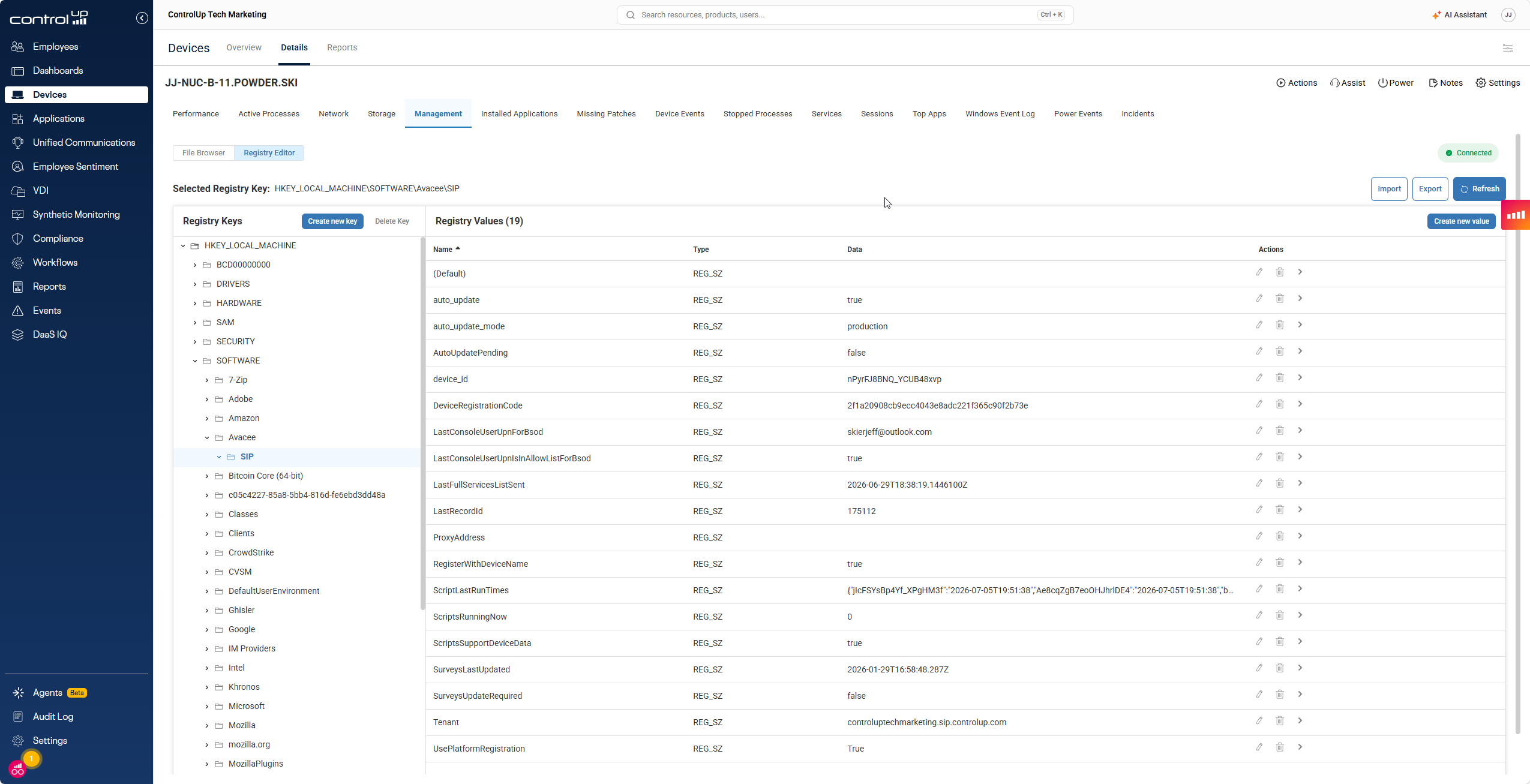Click the registry keys tree scrollbar

(x=422, y=423)
